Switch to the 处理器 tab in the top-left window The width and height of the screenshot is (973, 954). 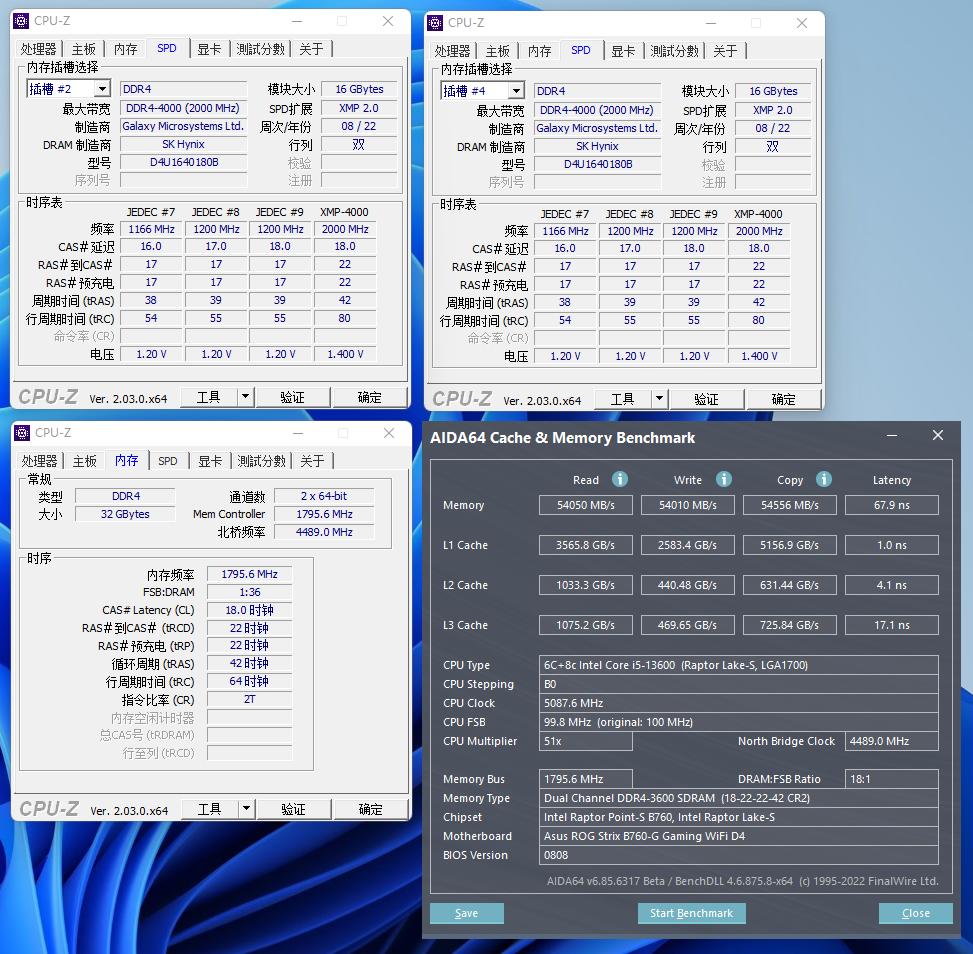(38, 47)
